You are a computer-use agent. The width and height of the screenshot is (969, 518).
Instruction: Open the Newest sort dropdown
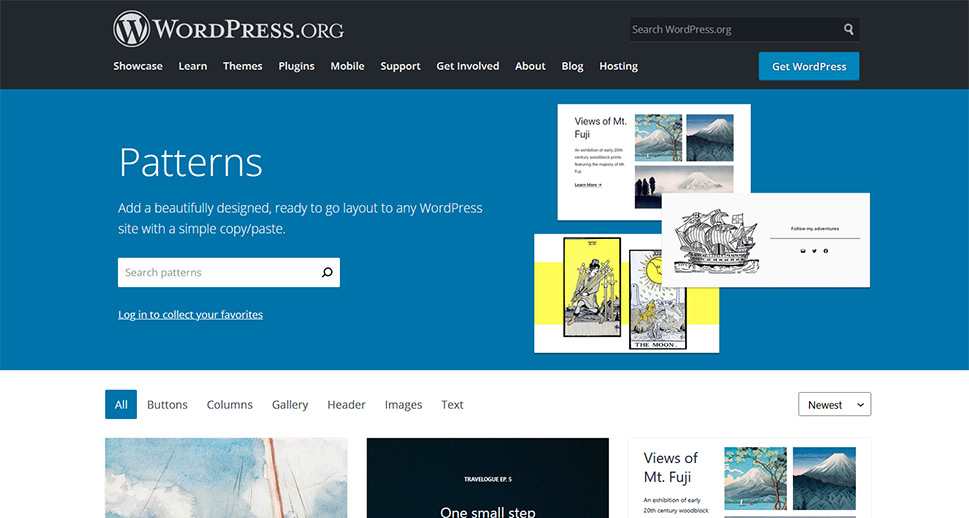pyautogui.click(x=834, y=404)
